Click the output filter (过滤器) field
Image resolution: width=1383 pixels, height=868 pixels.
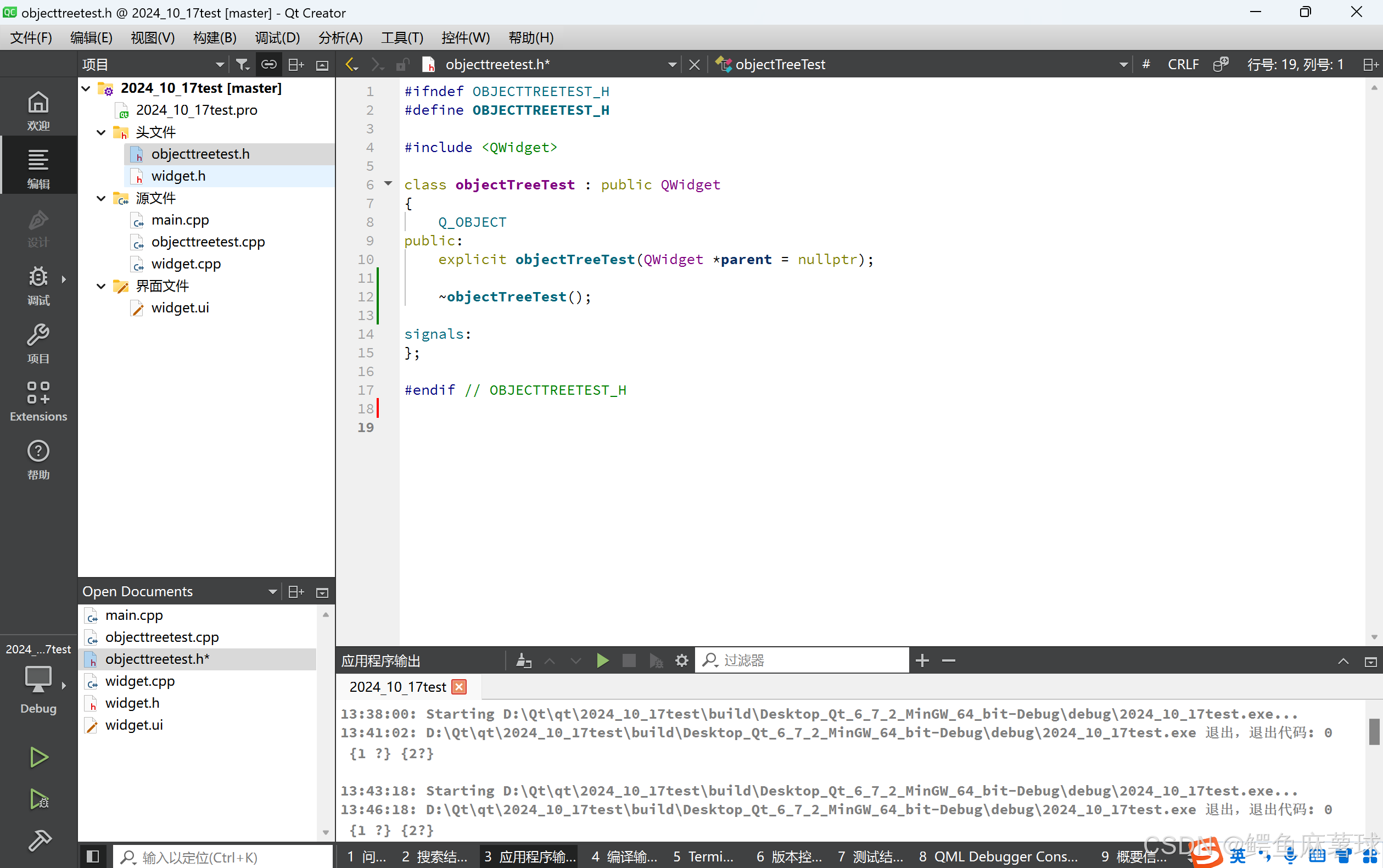click(x=802, y=661)
